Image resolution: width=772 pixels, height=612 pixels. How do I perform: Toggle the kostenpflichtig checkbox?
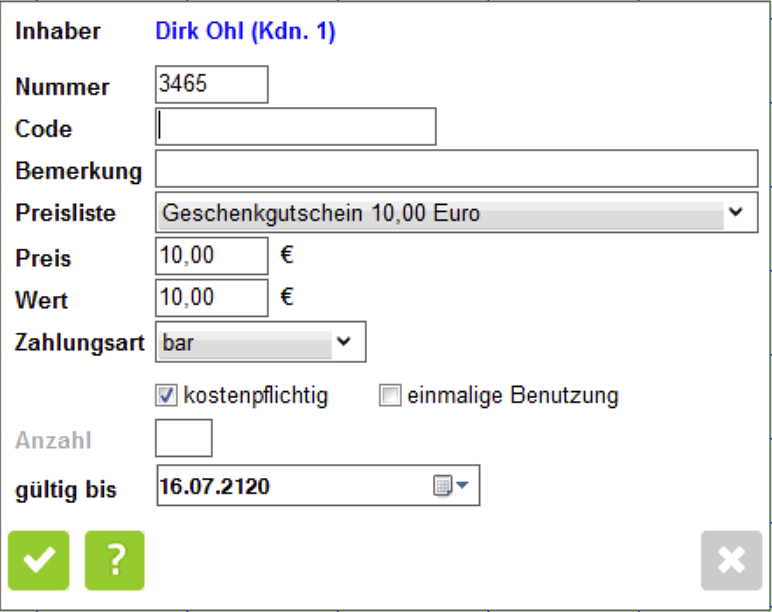(x=167, y=396)
